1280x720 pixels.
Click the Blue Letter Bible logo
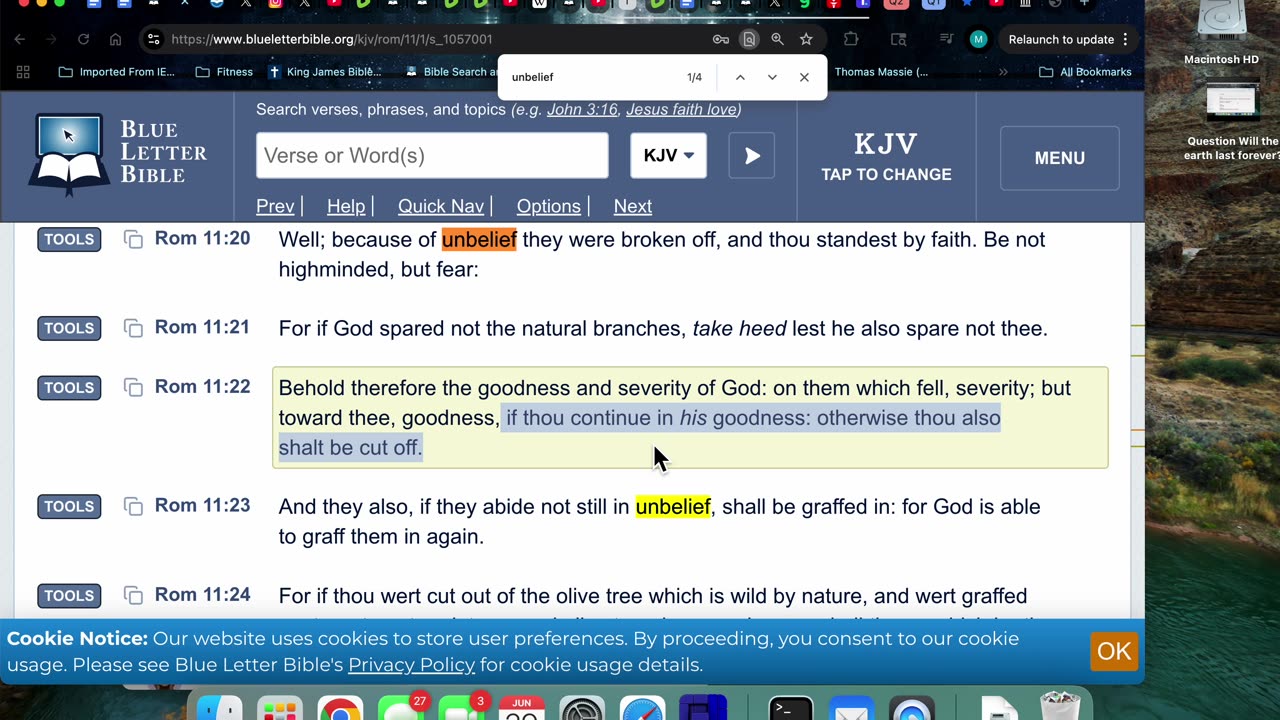120,152
